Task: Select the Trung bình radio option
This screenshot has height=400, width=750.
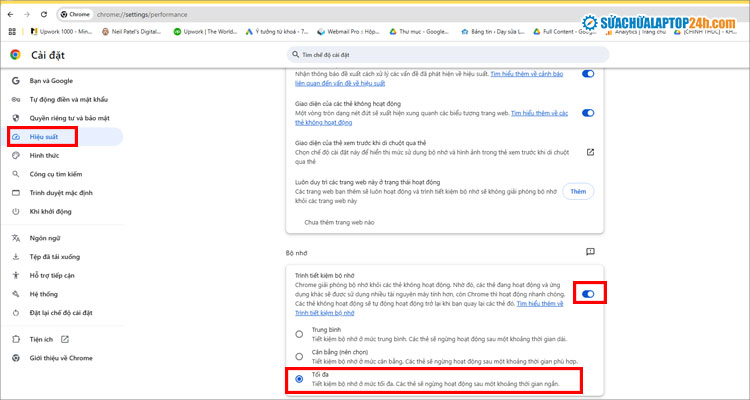Action: point(299,334)
